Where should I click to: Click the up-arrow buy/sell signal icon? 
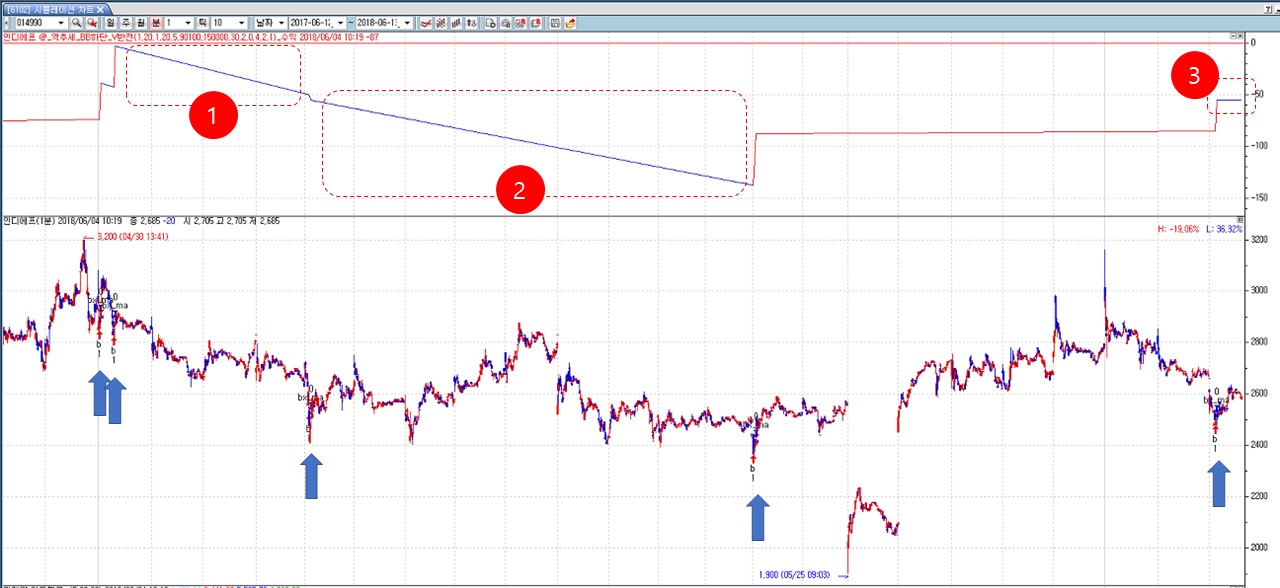pyautogui.click(x=472, y=22)
